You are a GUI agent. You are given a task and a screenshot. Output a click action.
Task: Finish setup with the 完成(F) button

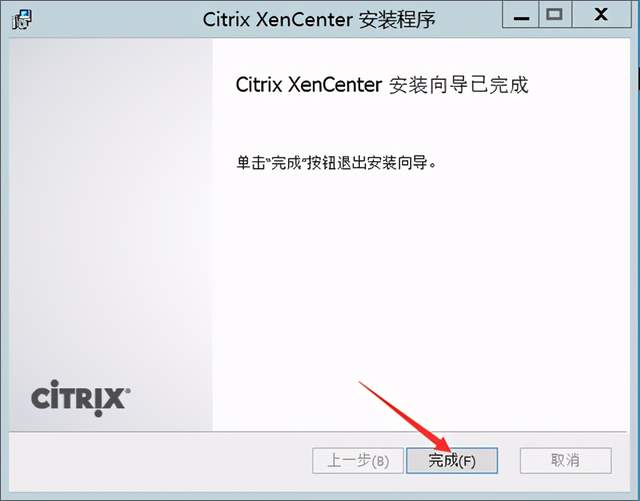[452, 461]
